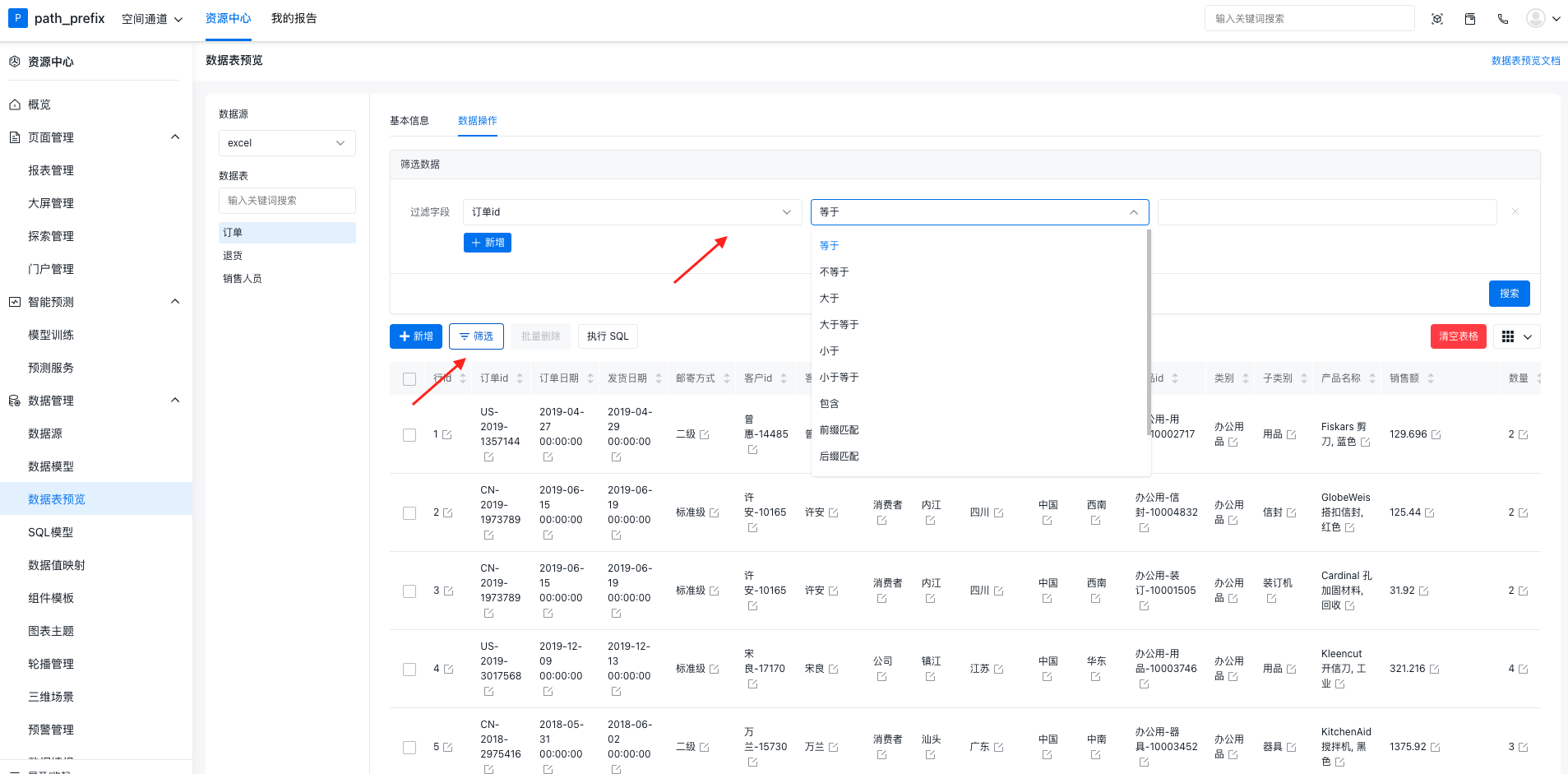Click the edit icon beside 321.216

click(1434, 670)
